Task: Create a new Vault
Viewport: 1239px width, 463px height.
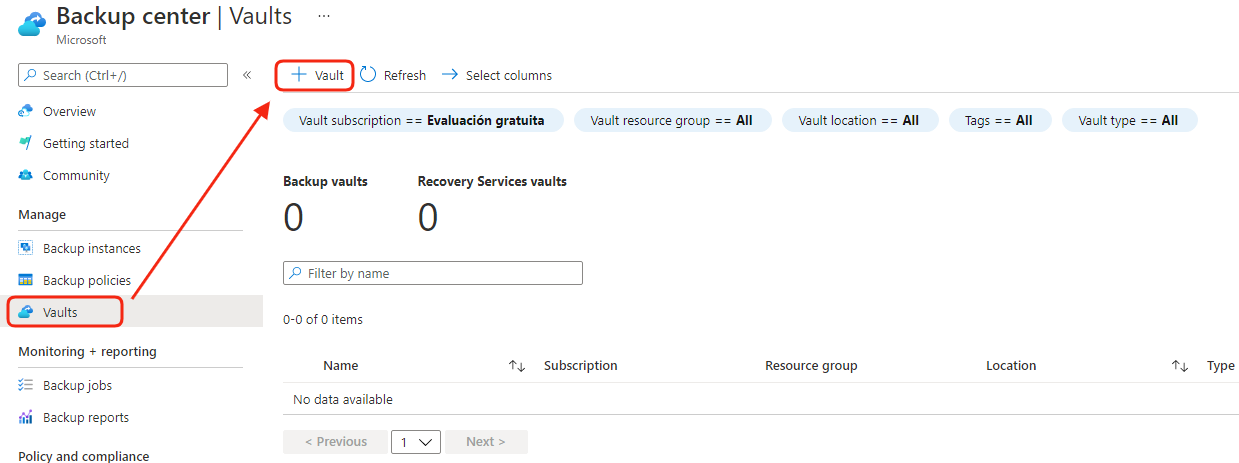Action: pos(315,75)
